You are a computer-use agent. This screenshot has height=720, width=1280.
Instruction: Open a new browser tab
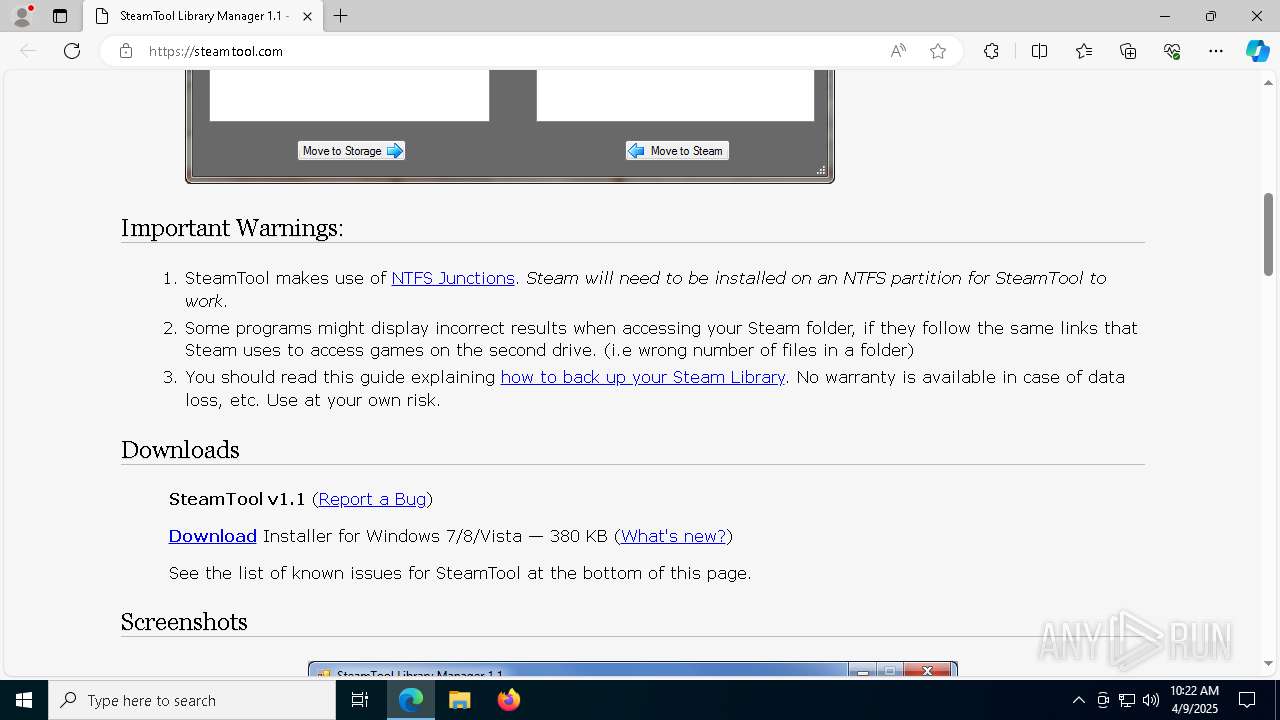tap(341, 16)
